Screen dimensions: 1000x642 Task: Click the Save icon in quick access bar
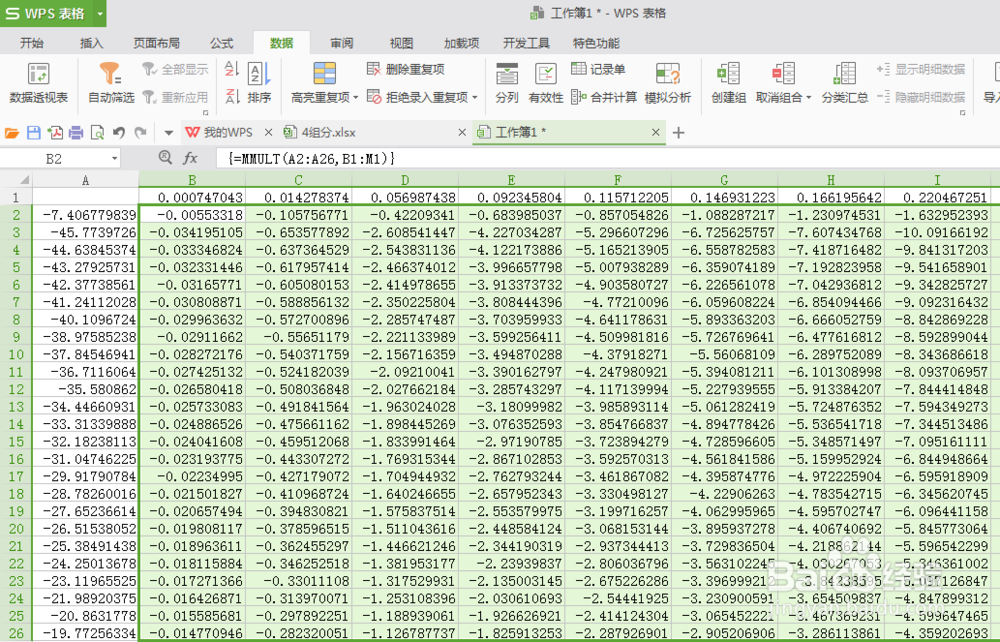coord(35,132)
